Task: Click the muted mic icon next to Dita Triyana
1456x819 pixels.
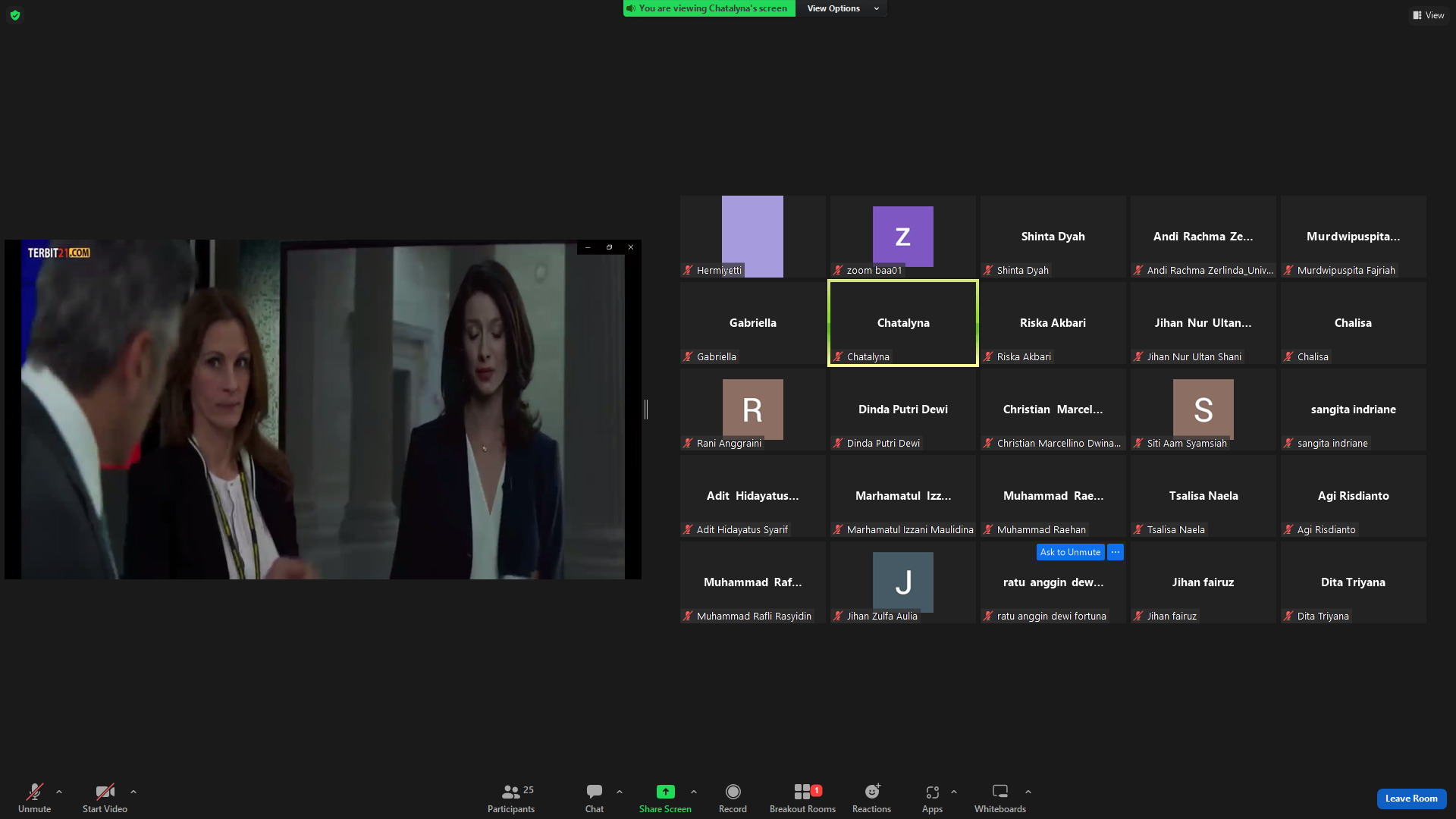Action: pyautogui.click(x=1288, y=616)
